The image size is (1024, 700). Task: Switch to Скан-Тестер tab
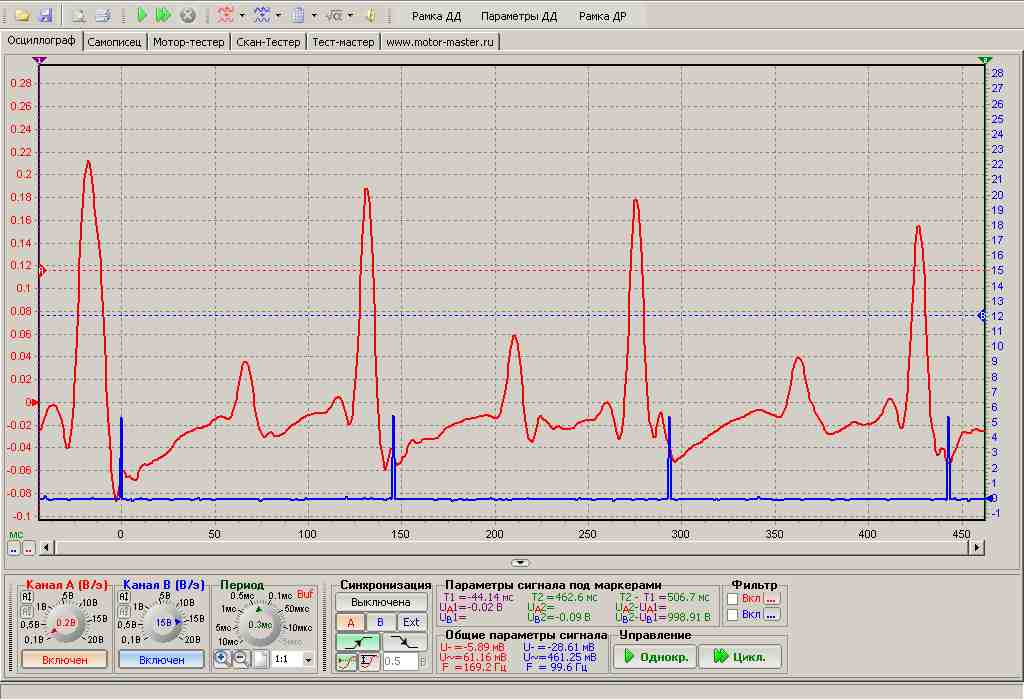[268, 42]
